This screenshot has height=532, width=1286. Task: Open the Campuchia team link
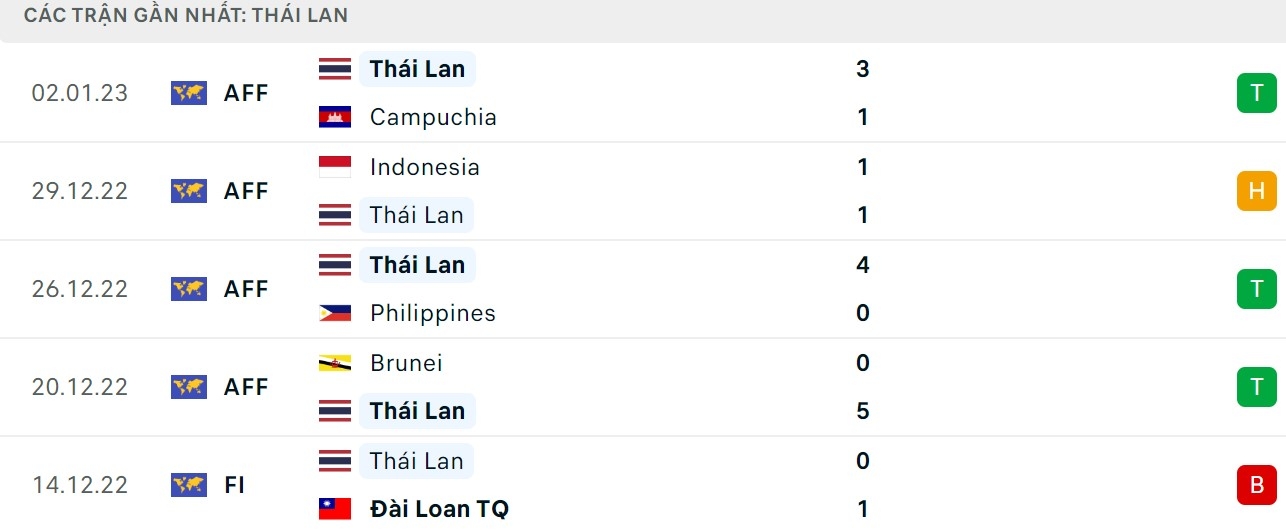coord(433,117)
